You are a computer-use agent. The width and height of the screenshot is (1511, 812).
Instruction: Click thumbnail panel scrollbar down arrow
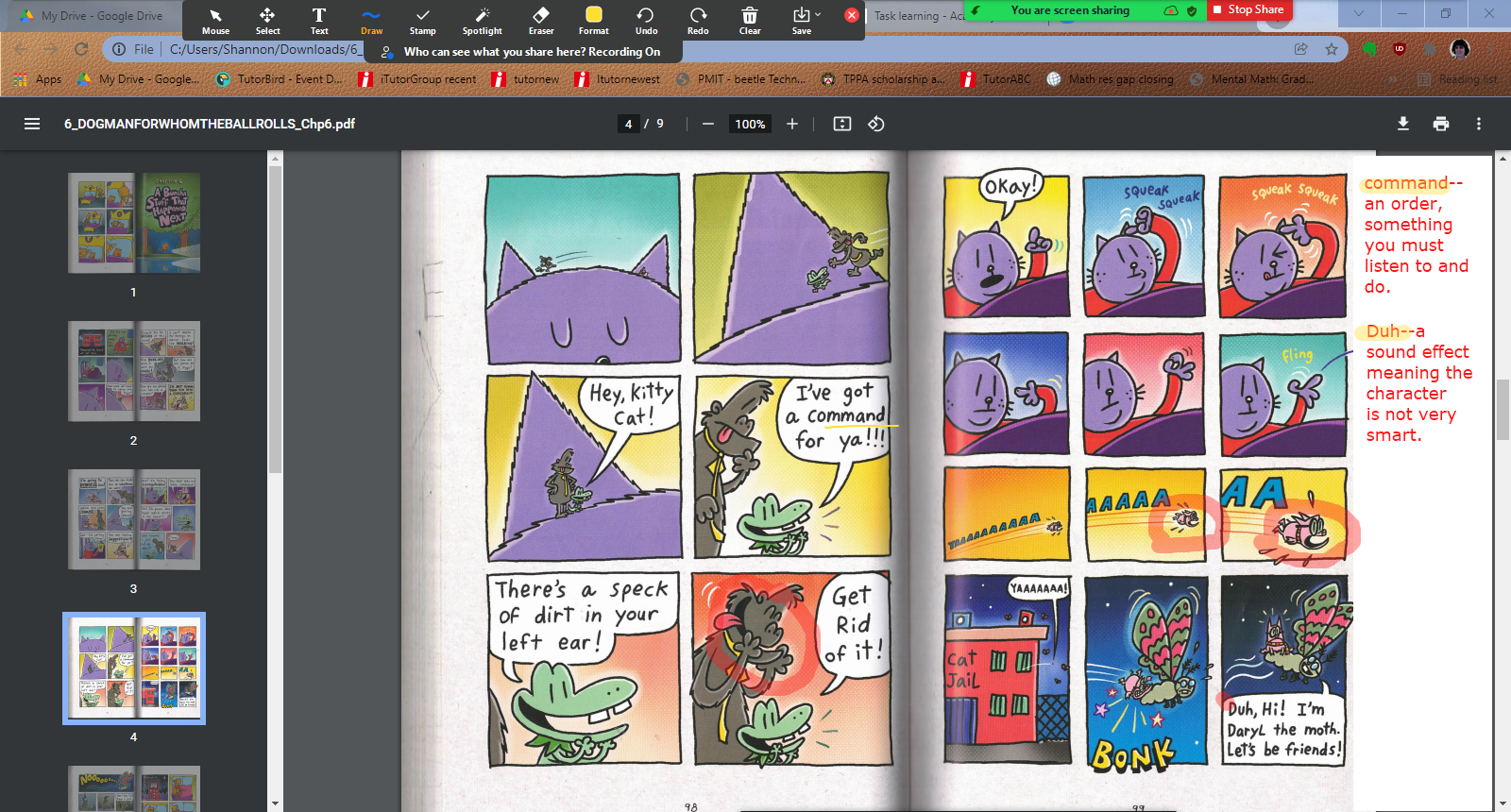[x=275, y=804]
